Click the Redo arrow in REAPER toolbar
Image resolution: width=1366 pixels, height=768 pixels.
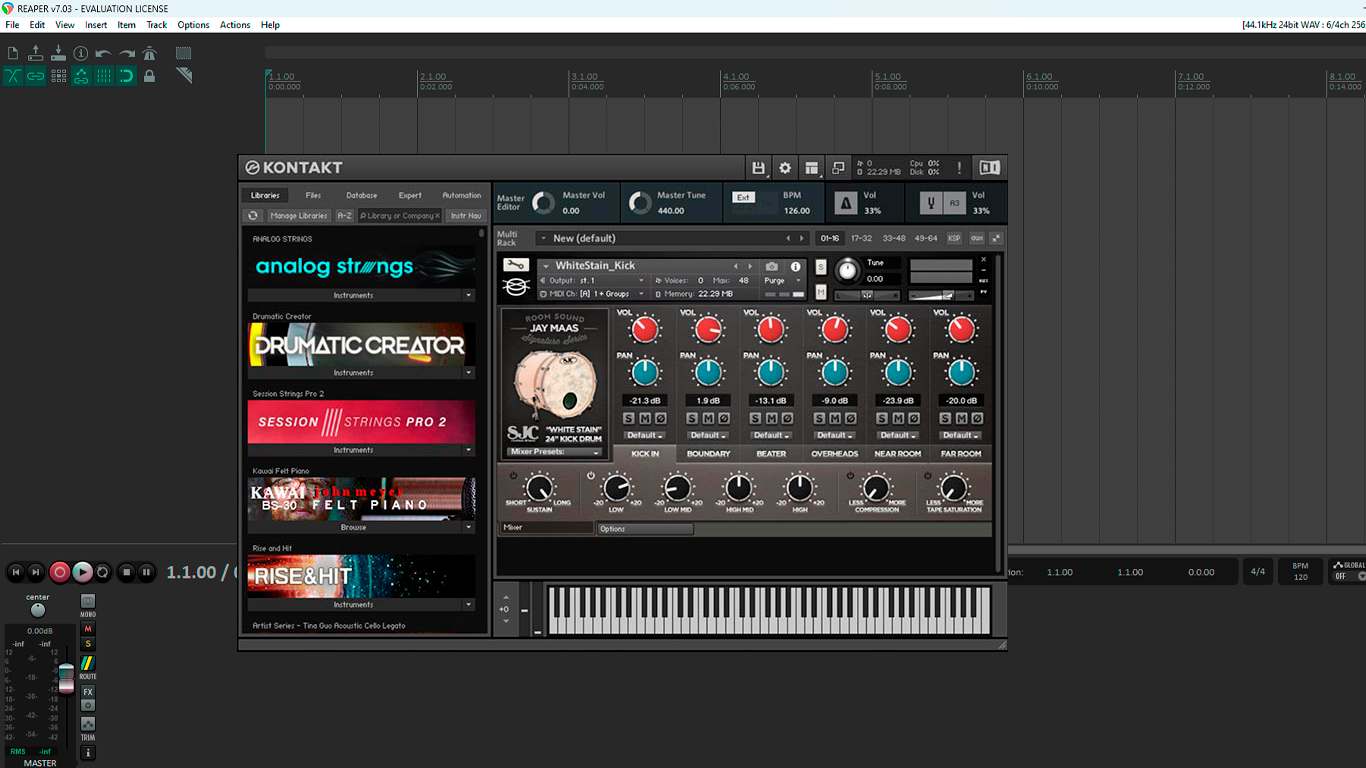127,53
